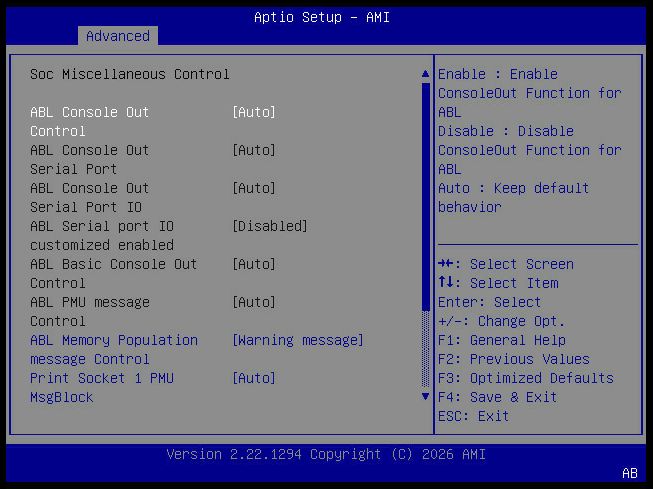
Task: Click the F1: General Help hint
Action: 502,340
